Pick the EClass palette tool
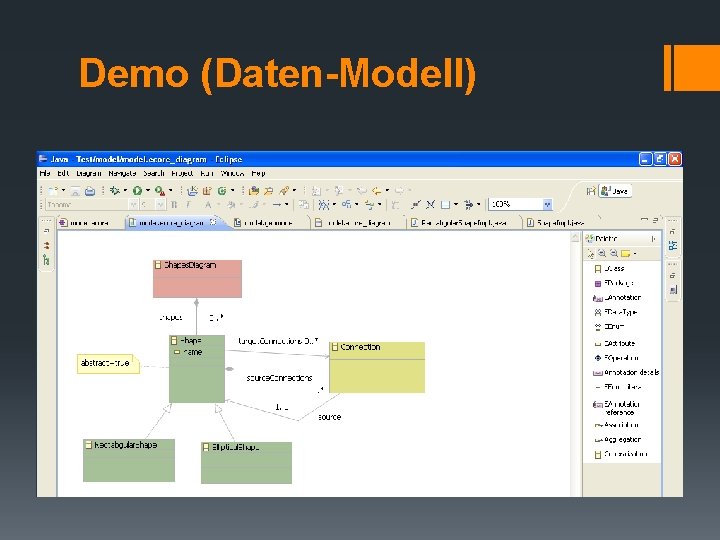720x540 pixels. (609, 269)
